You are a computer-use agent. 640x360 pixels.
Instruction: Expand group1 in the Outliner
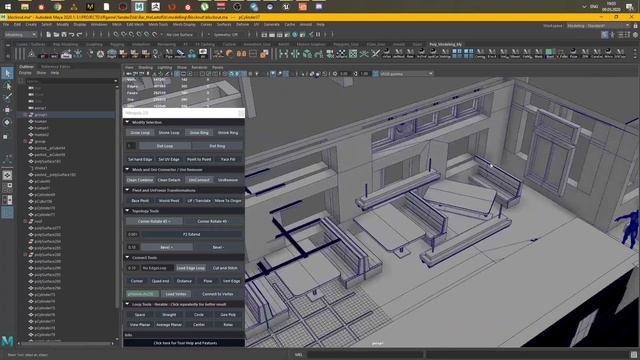point(25,115)
